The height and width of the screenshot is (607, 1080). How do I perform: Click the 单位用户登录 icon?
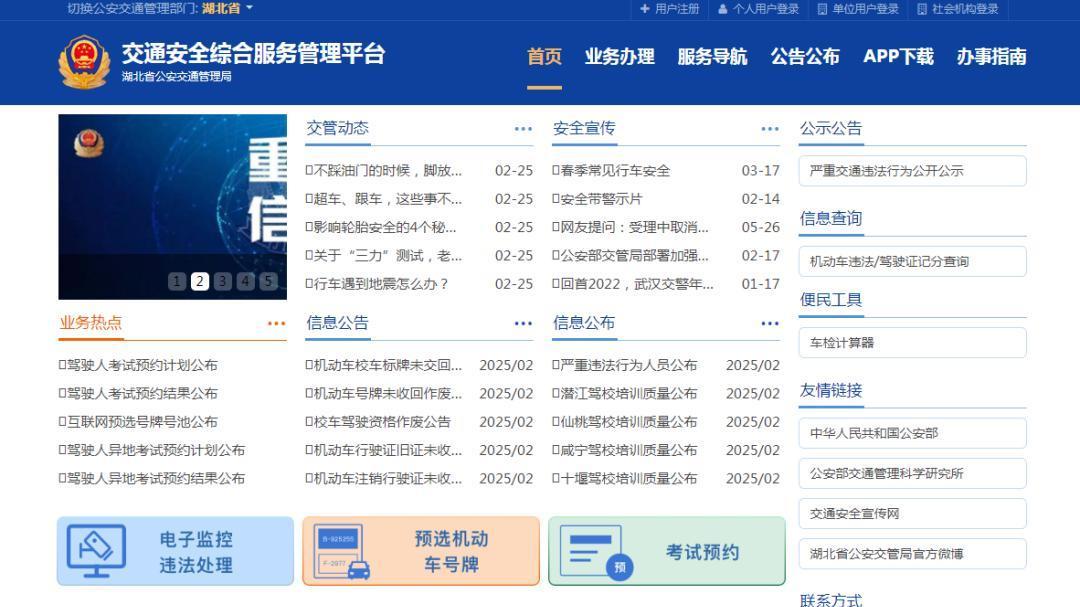coord(823,10)
